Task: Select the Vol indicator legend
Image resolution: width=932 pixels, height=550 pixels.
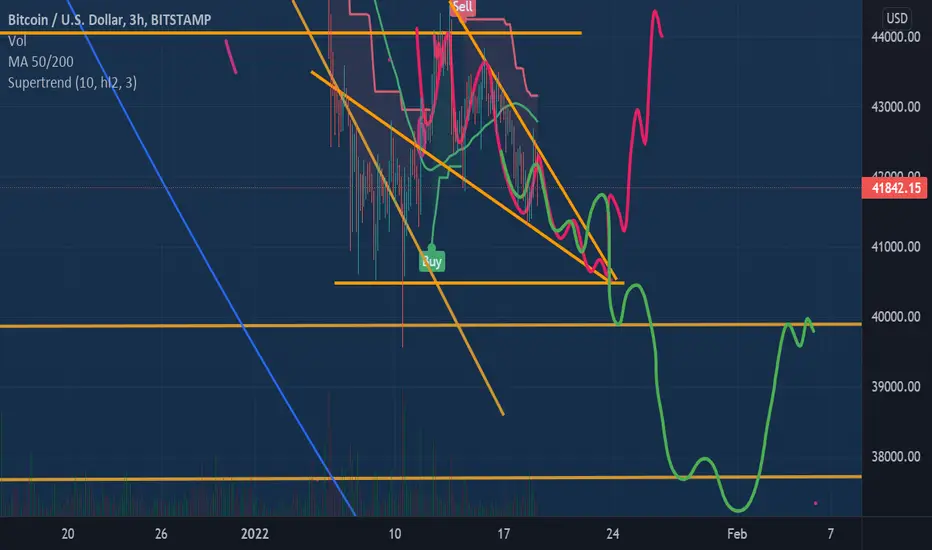Action: pos(17,41)
